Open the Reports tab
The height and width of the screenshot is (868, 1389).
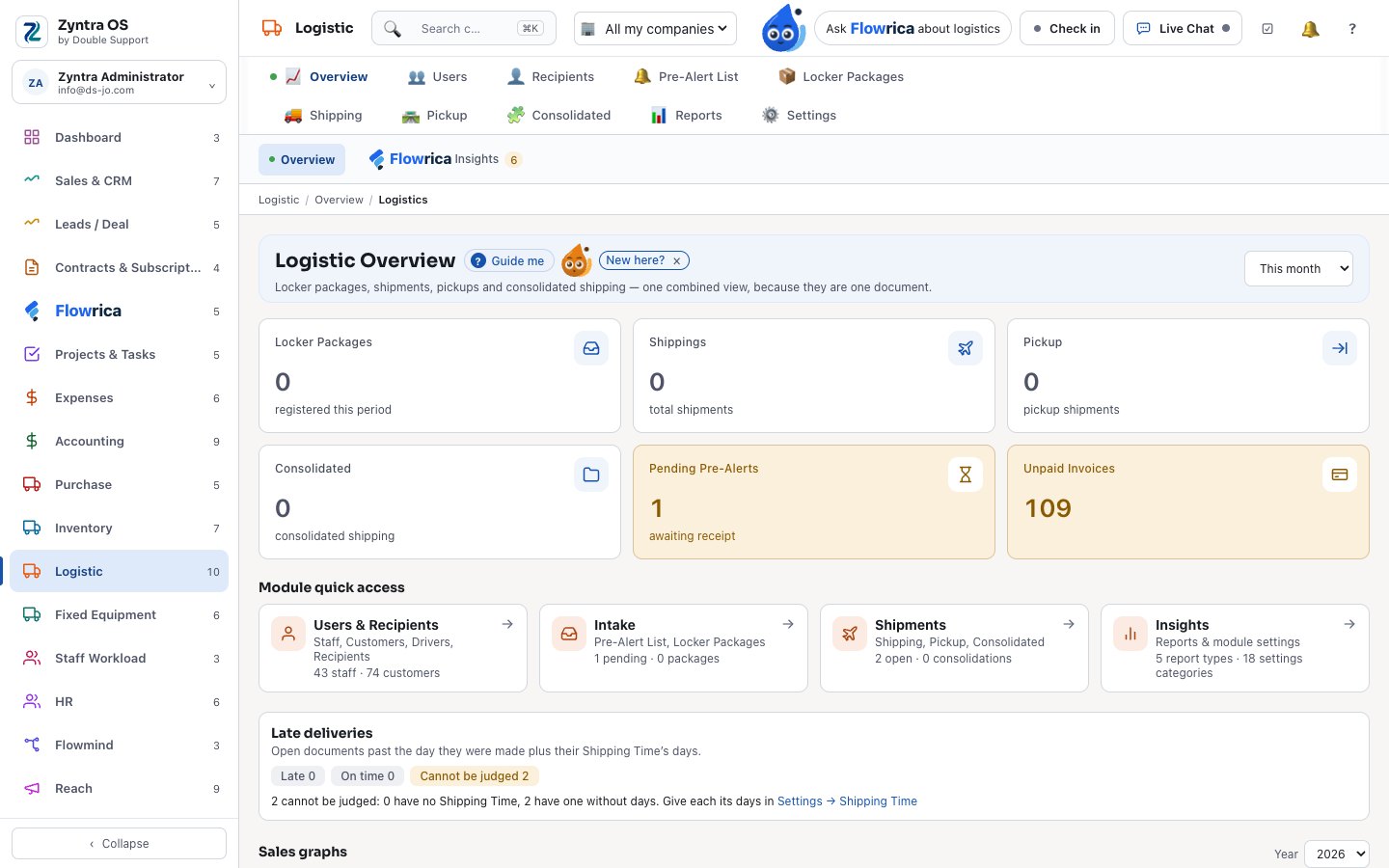[686, 115]
